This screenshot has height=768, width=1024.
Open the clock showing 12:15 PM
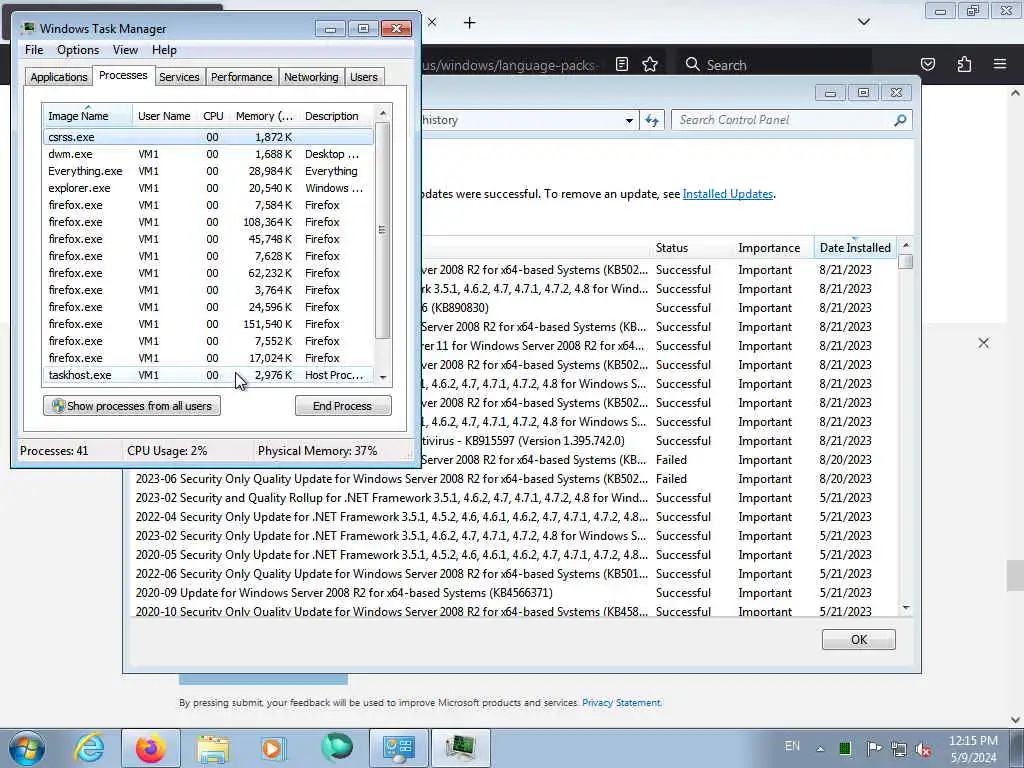[x=973, y=749]
